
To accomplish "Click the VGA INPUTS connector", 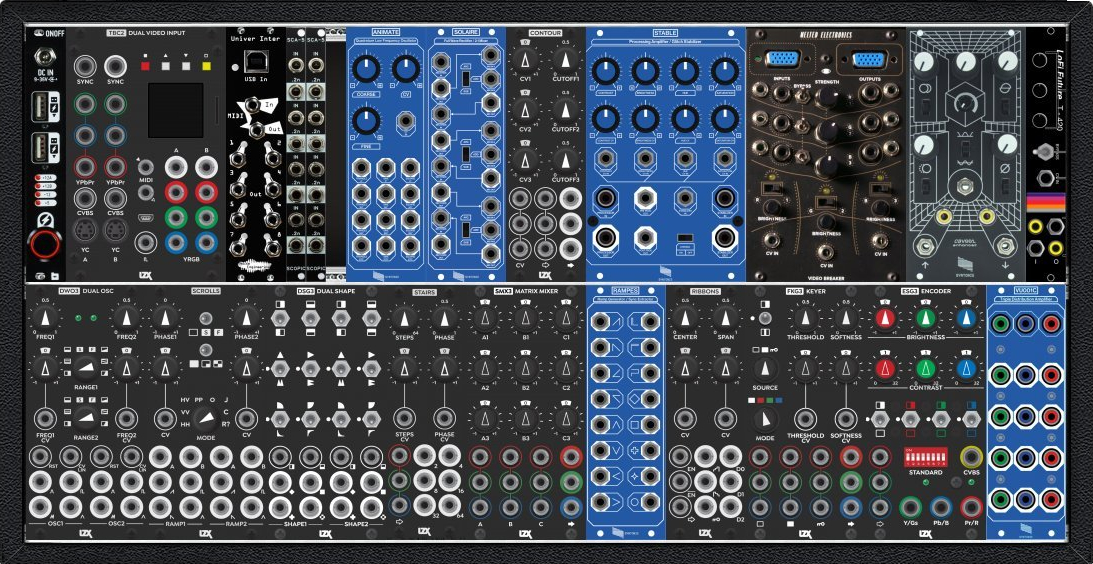I will tap(780, 60).
